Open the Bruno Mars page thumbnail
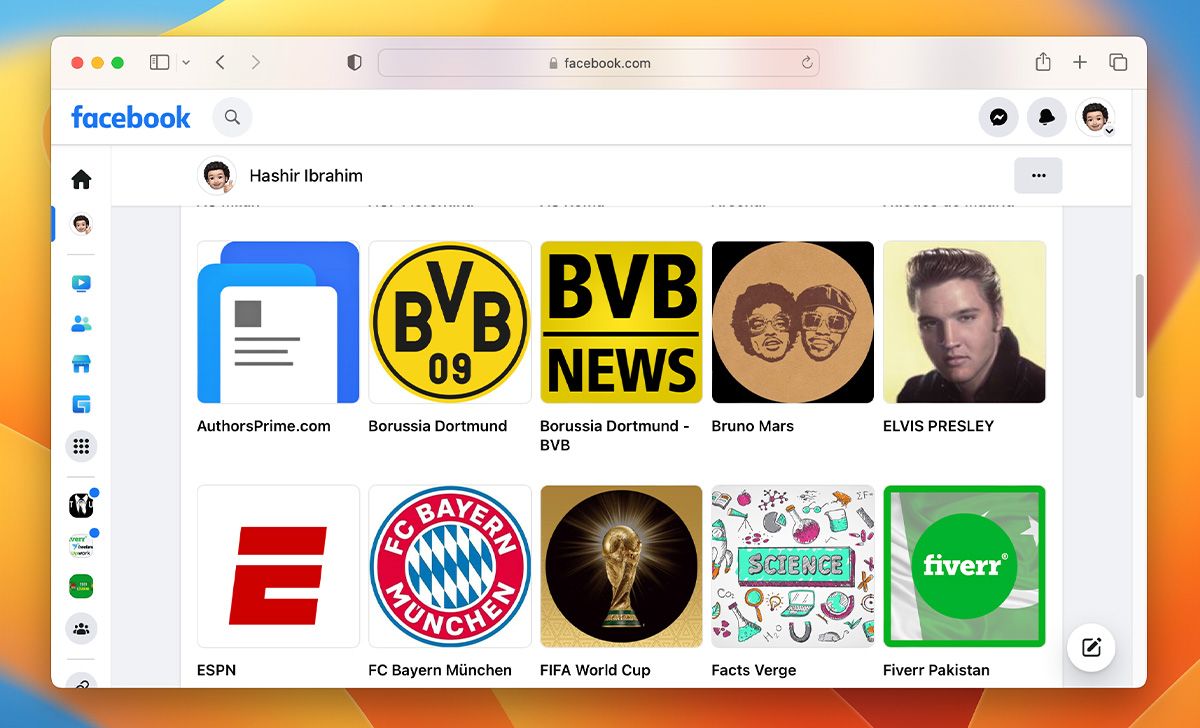The height and width of the screenshot is (728, 1200). pyautogui.click(x=793, y=322)
